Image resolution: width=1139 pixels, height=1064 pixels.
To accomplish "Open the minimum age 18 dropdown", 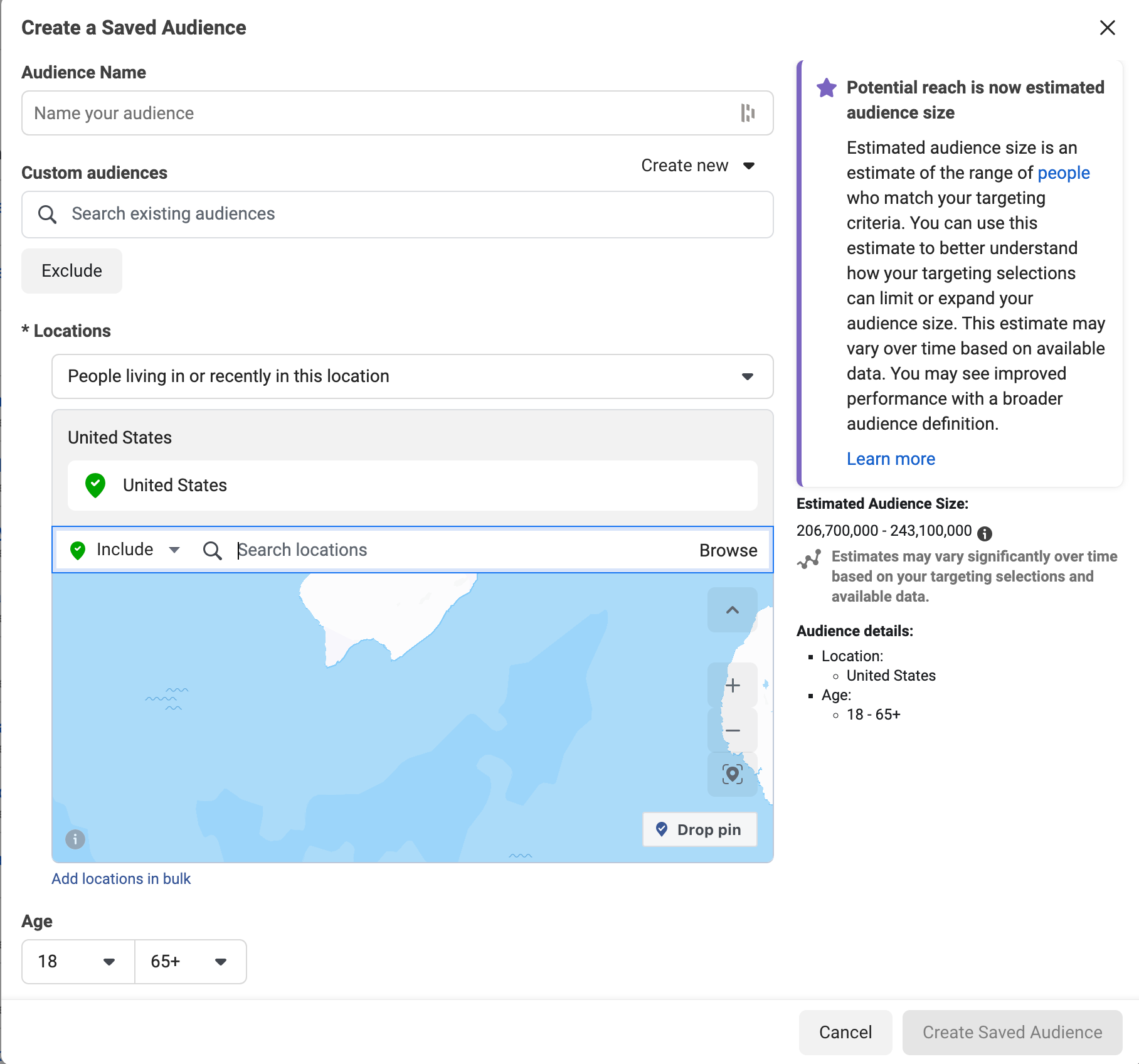I will [x=78, y=961].
